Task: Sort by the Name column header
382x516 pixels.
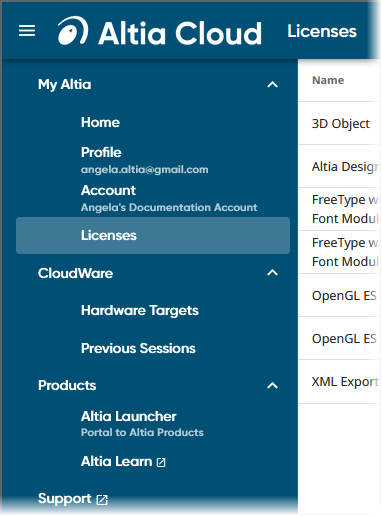Action: click(x=328, y=80)
